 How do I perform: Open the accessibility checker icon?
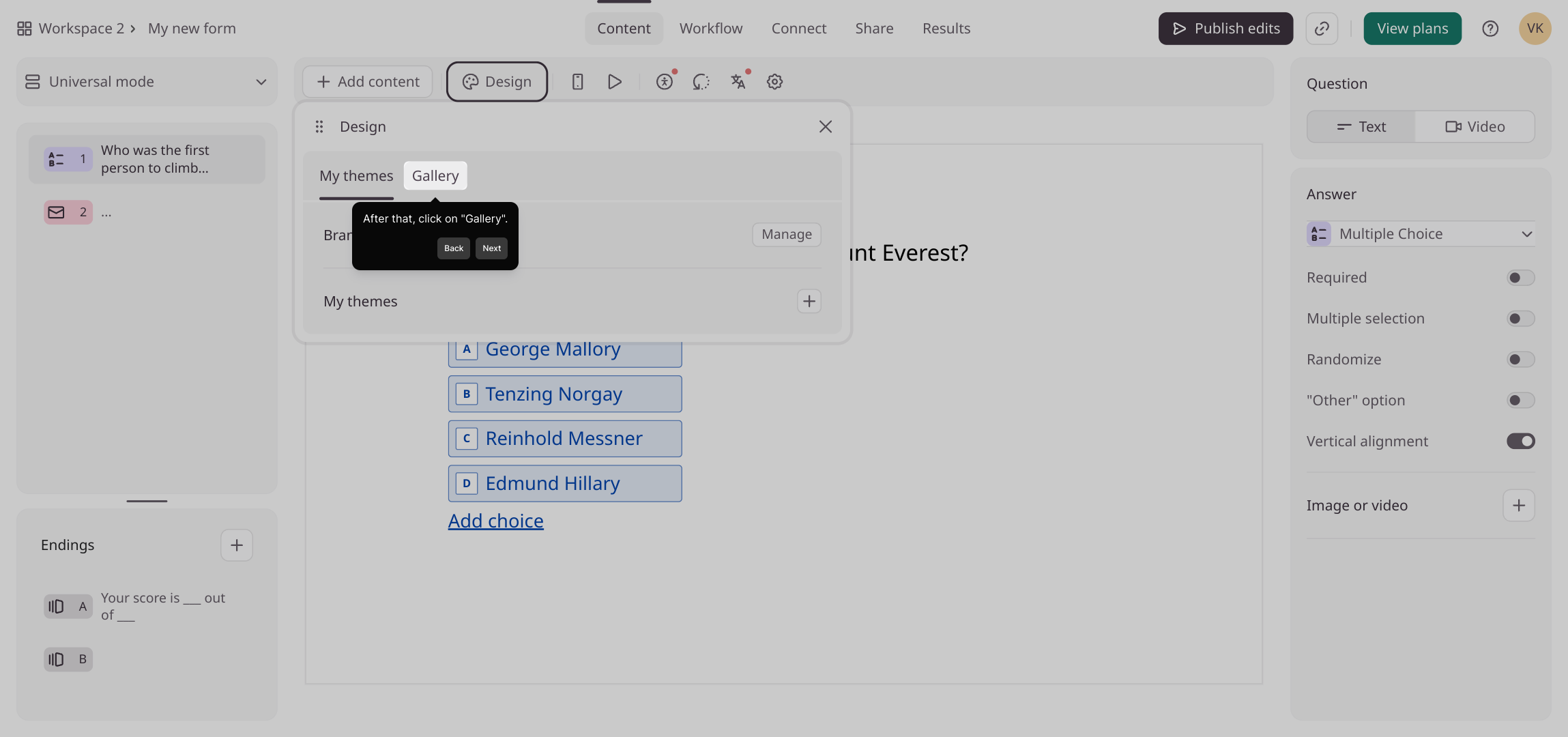pyautogui.click(x=665, y=82)
